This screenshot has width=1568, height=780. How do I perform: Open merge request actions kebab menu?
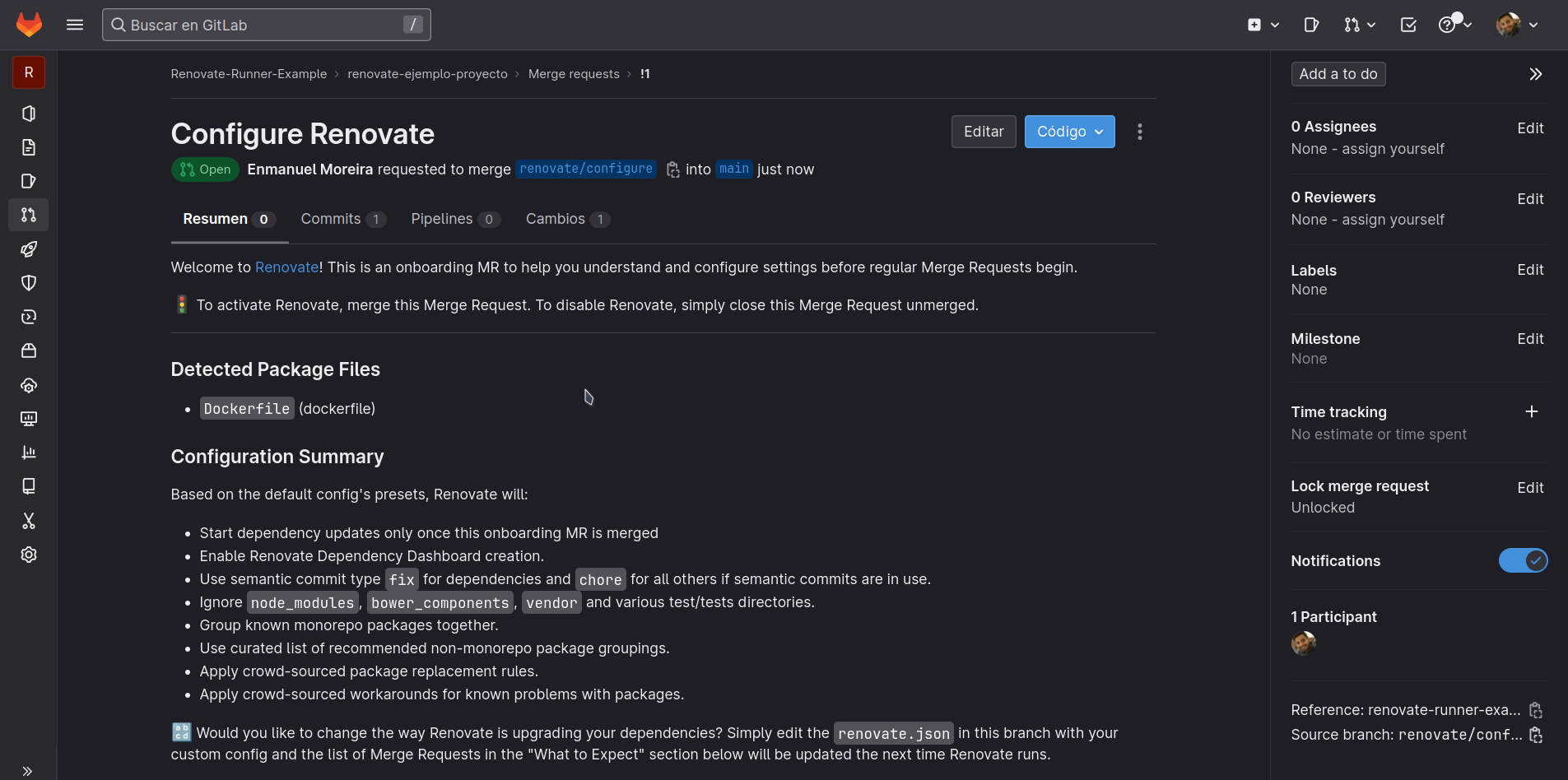click(x=1139, y=132)
